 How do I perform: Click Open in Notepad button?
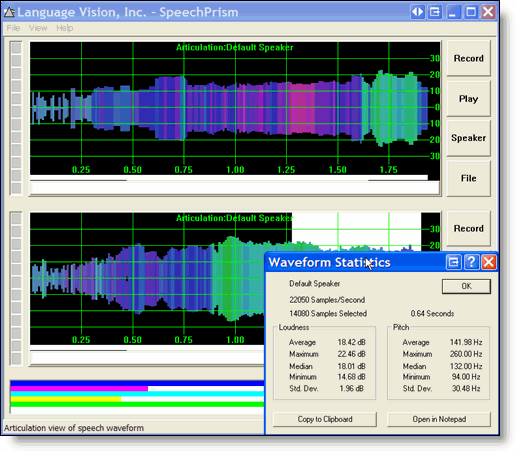(x=439, y=419)
